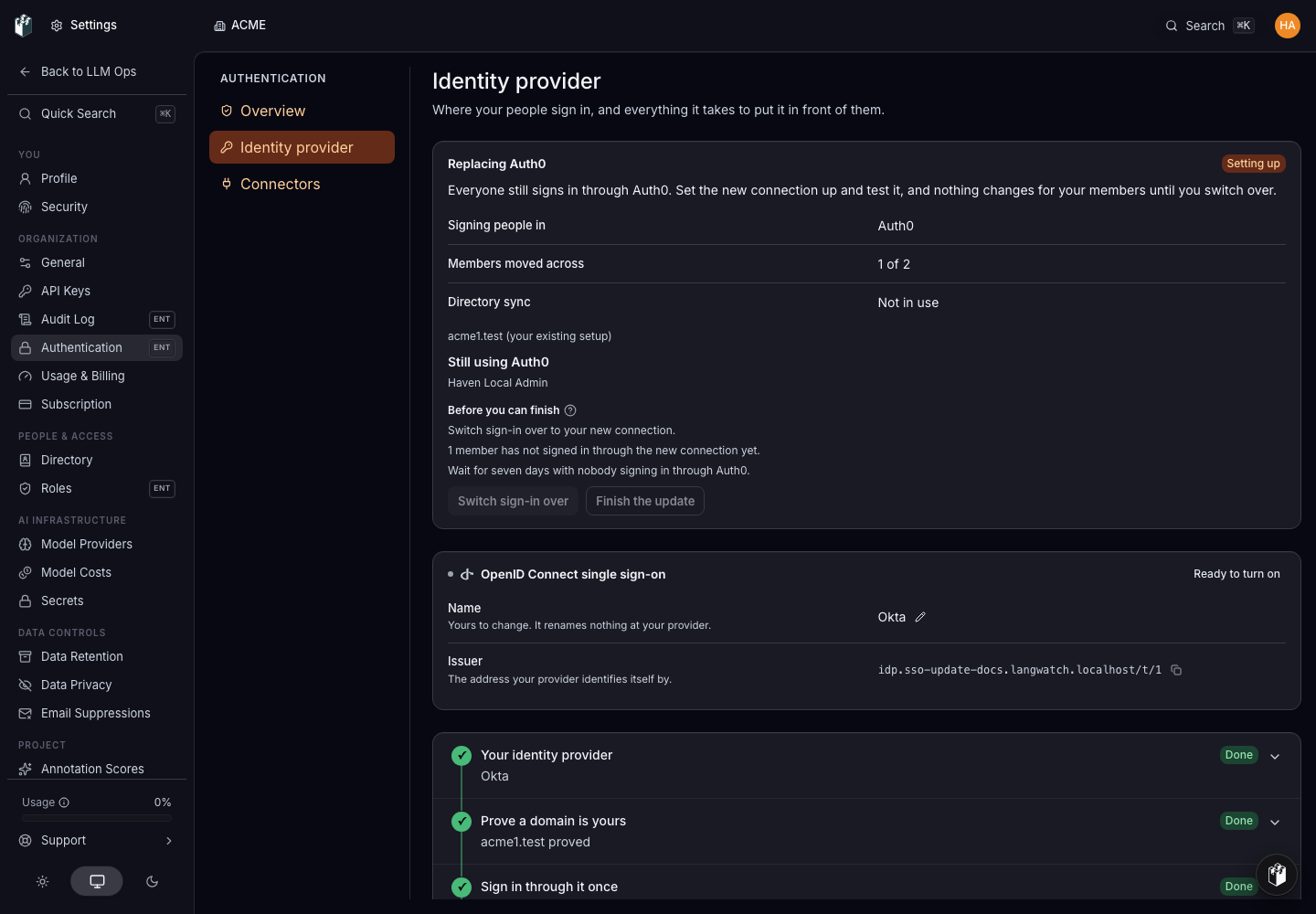Click the Support lifebuoy icon
1316x914 pixels.
pos(26,840)
